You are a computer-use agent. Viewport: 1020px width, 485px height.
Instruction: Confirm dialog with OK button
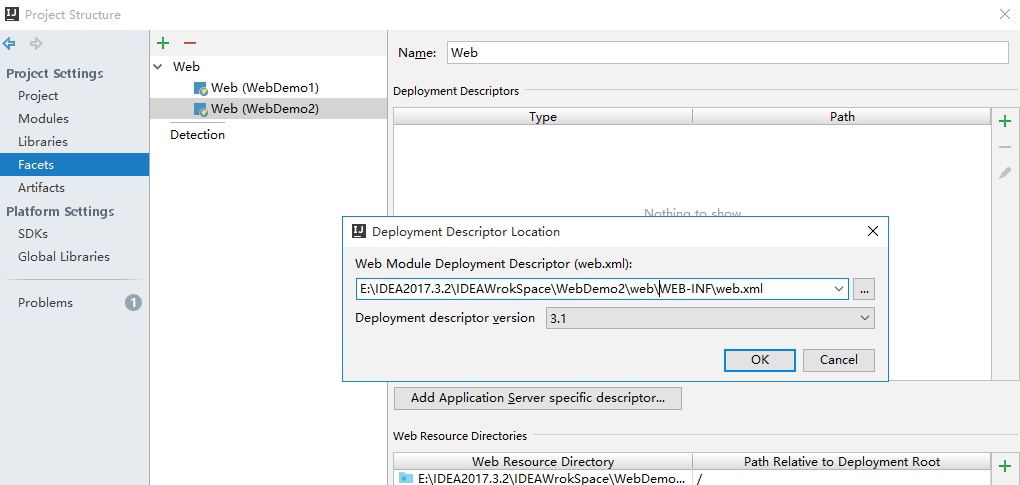tap(760, 360)
